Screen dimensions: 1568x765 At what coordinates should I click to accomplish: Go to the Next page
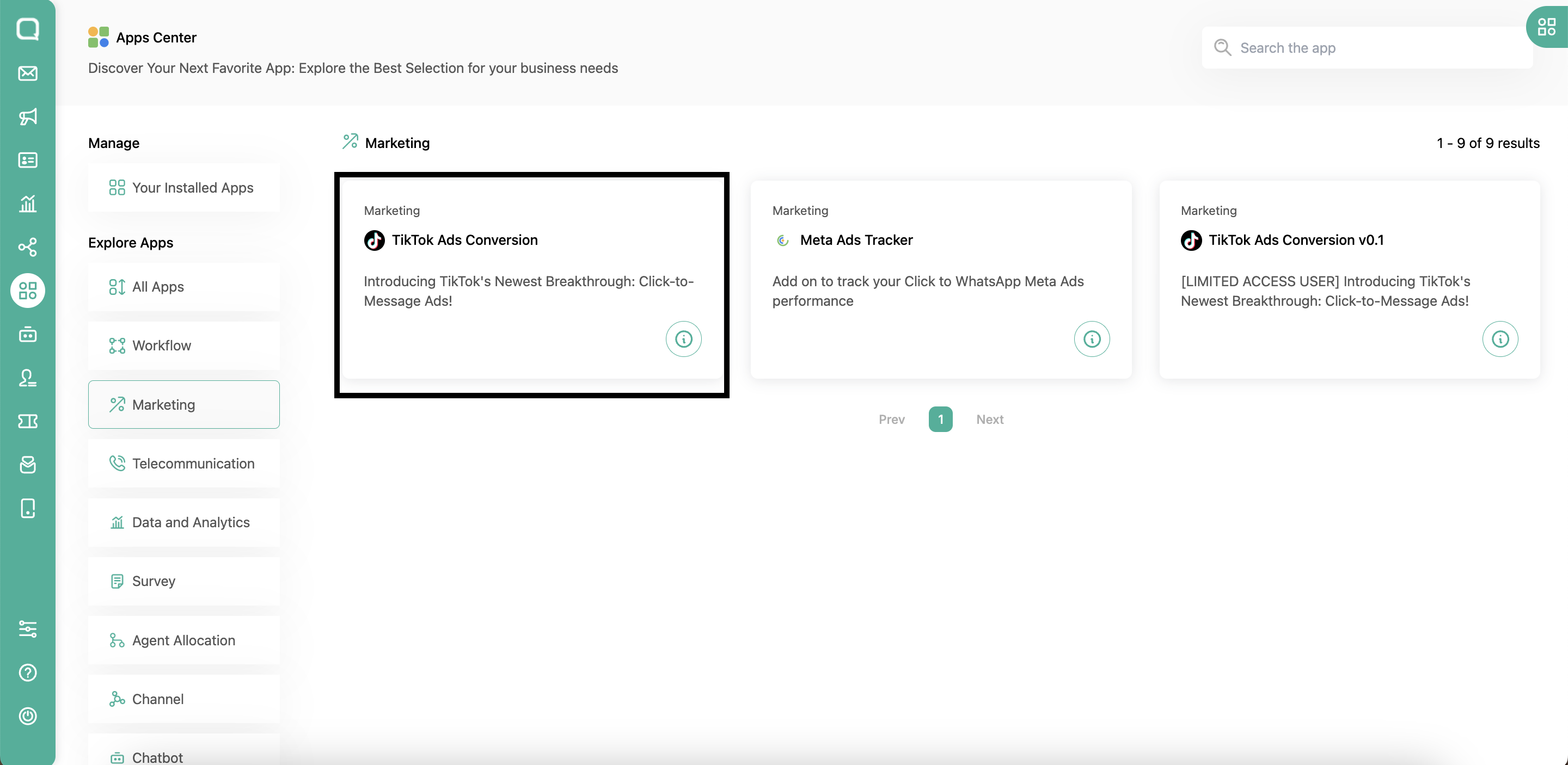[x=990, y=419]
